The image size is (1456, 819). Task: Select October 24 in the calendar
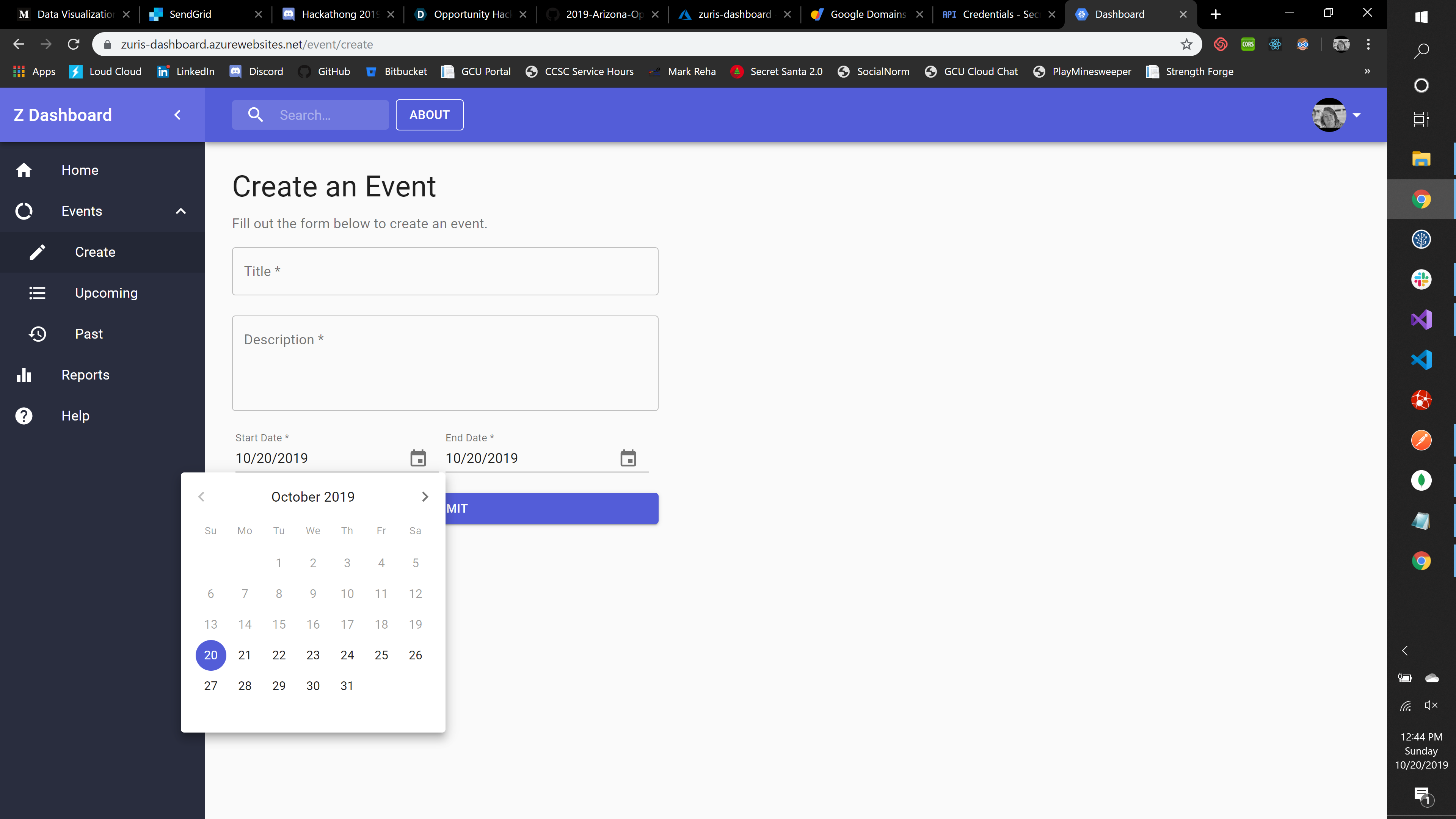347,655
